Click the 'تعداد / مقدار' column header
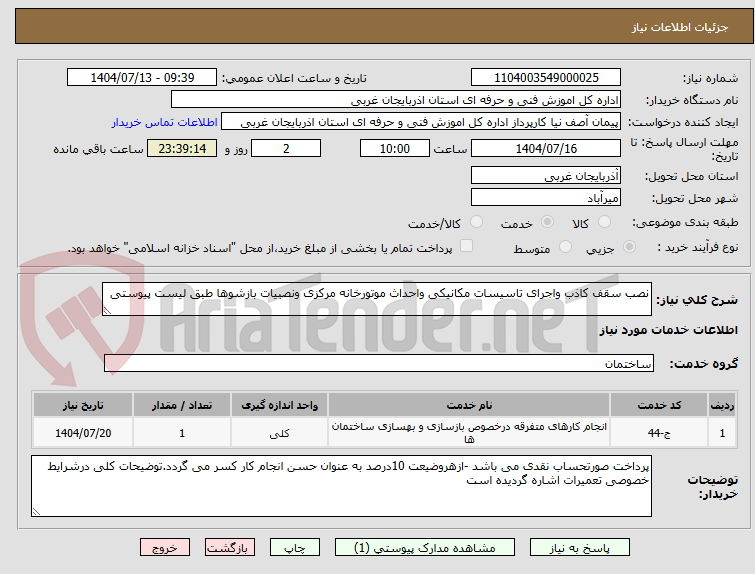 (182, 405)
